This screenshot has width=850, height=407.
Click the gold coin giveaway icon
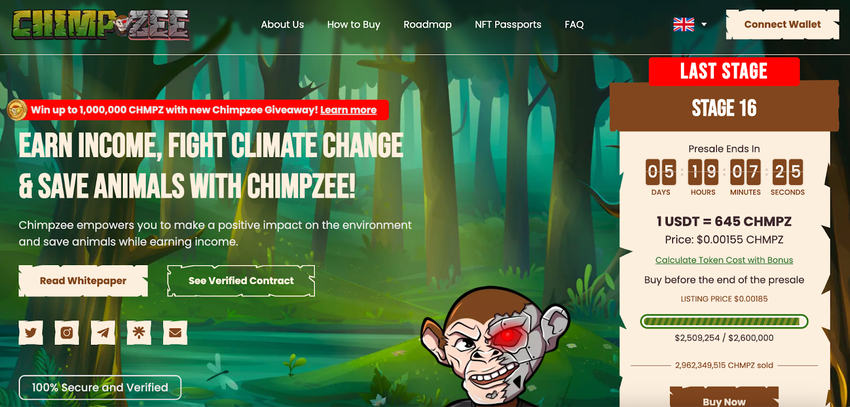(17, 110)
